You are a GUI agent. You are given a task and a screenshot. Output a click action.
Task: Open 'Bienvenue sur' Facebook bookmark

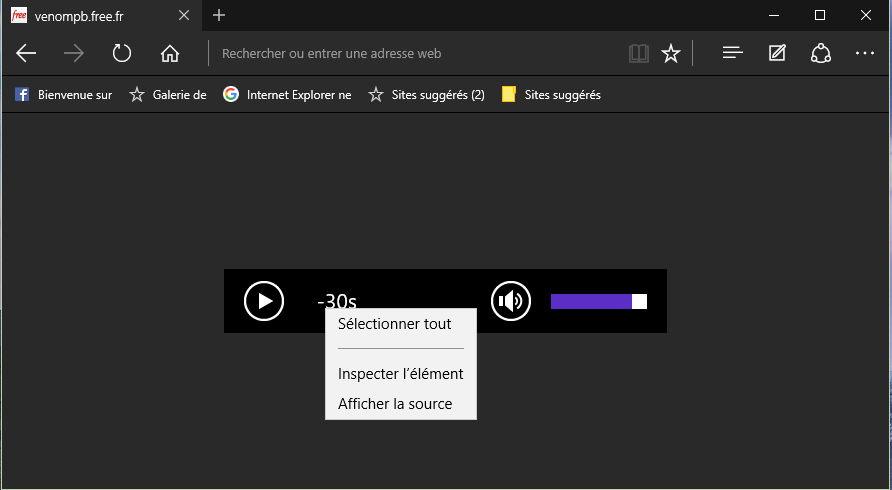coord(63,95)
